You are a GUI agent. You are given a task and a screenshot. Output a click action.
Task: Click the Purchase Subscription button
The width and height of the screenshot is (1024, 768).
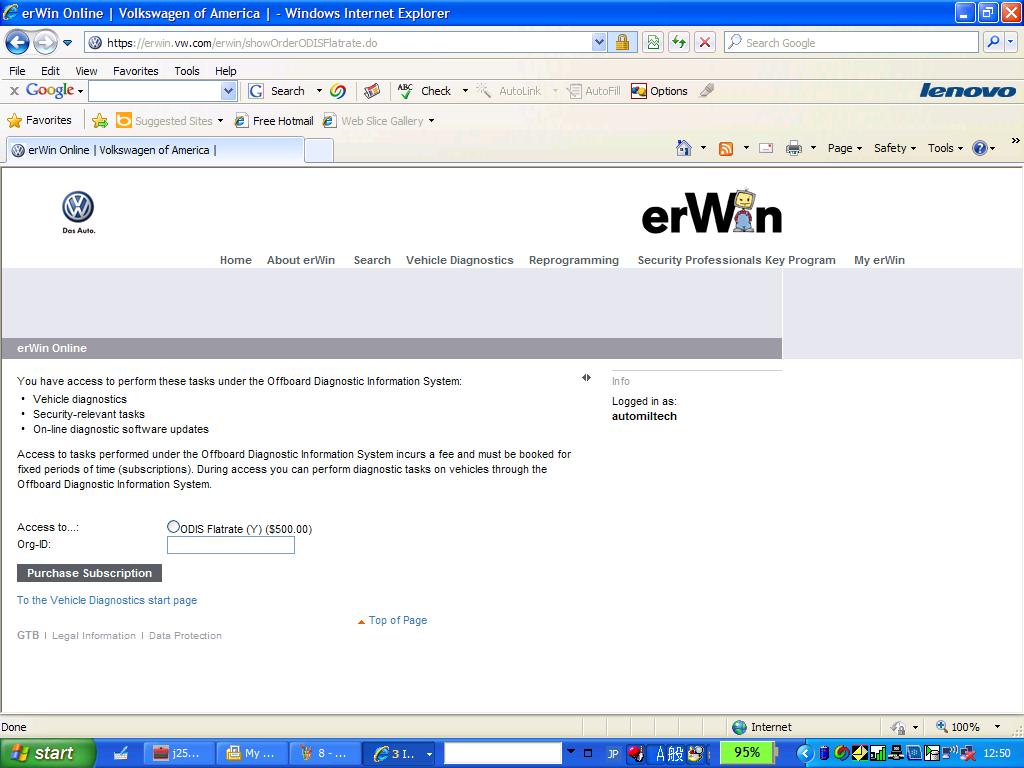tap(89, 573)
